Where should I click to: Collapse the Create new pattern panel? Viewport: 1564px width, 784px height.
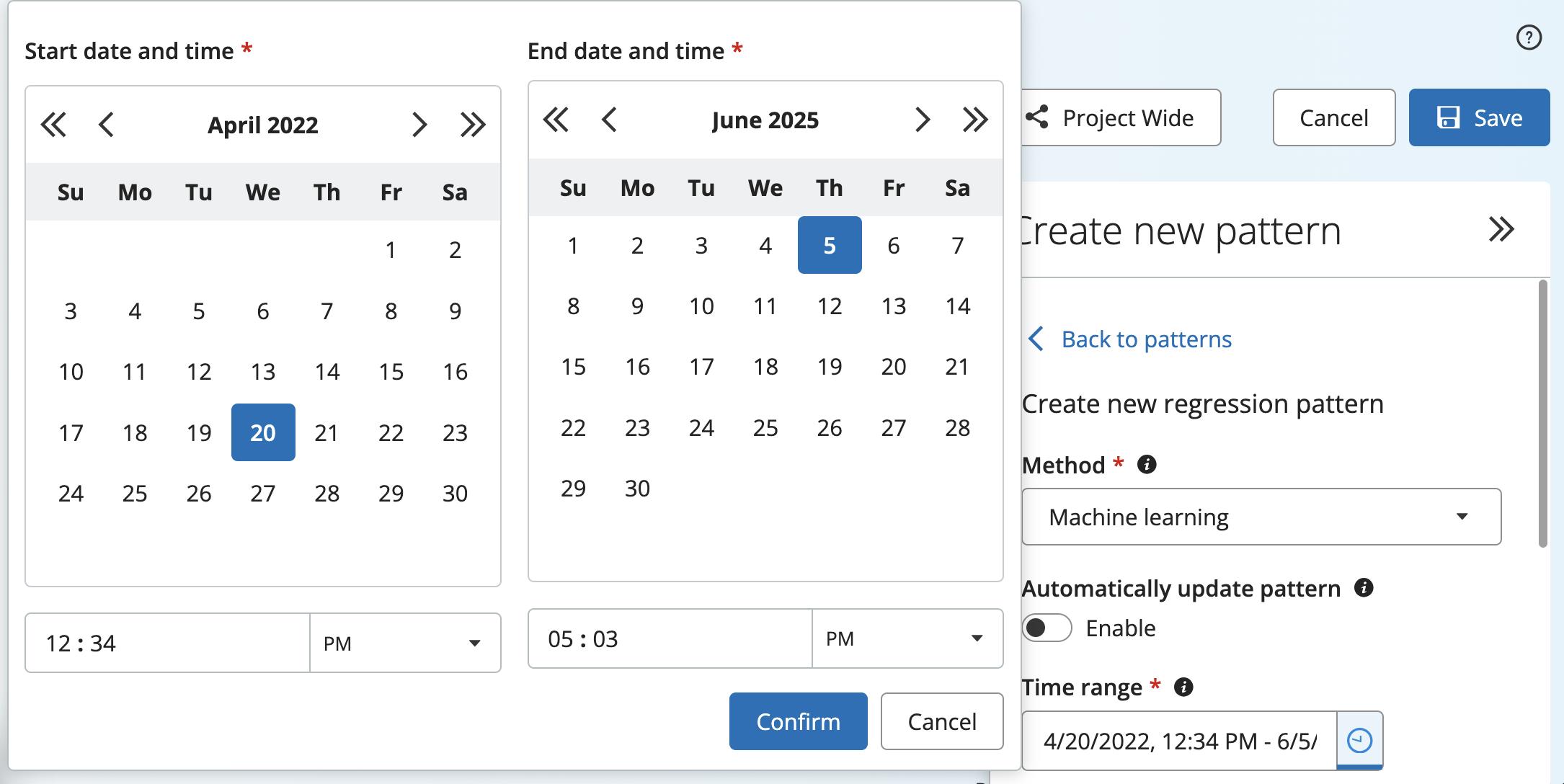(x=1501, y=230)
